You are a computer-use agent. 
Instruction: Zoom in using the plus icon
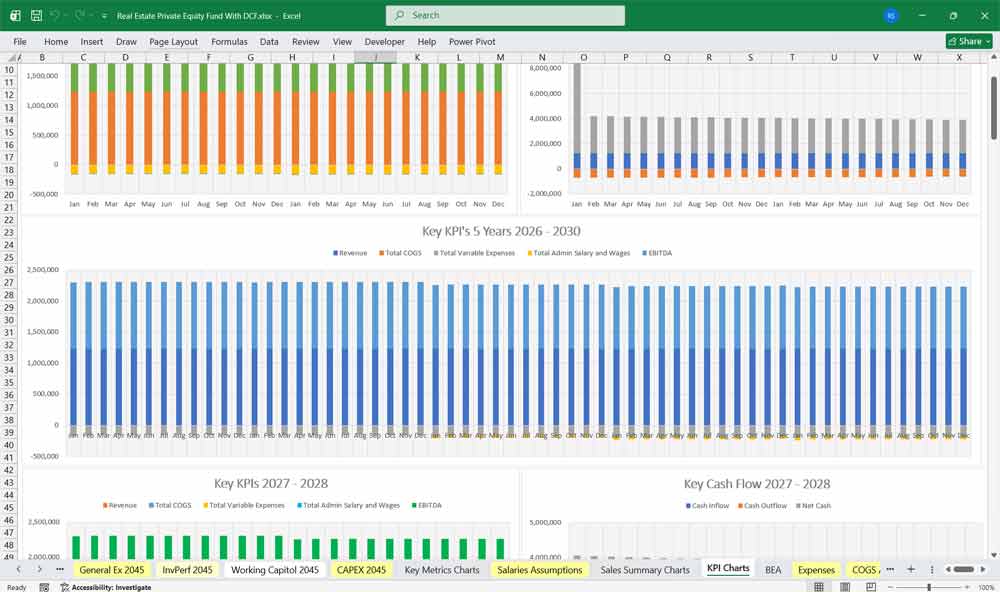tap(966, 587)
